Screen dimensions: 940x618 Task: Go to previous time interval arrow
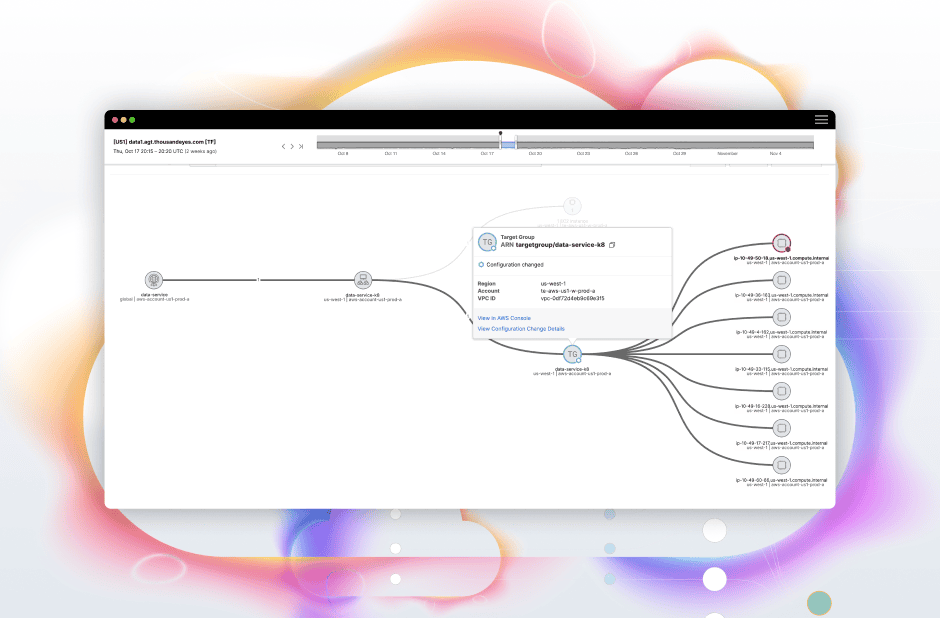tap(283, 146)
